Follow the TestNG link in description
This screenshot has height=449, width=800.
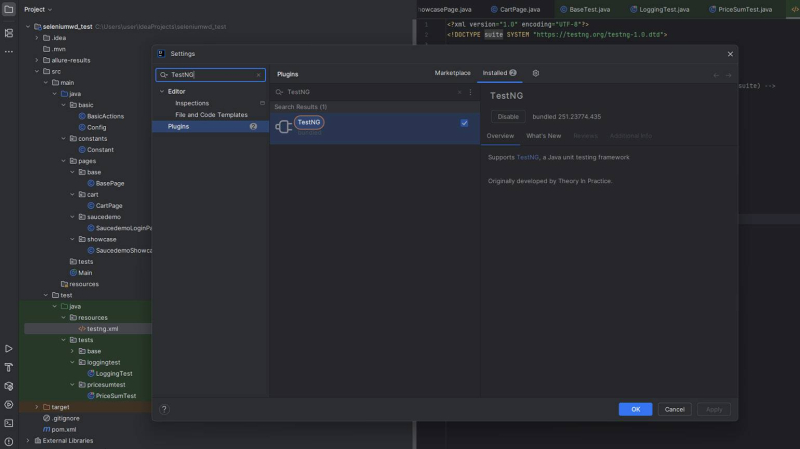coord(528,158)
